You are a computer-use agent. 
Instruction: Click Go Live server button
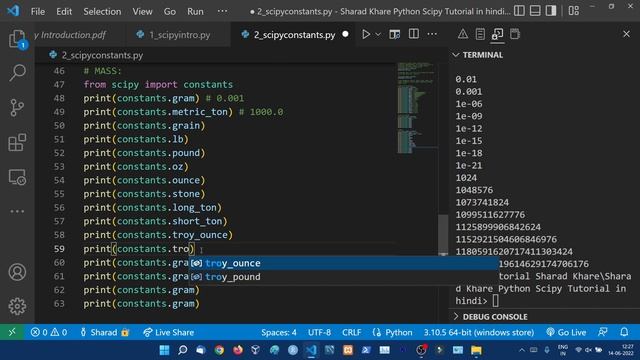click(x=566, y=332)
